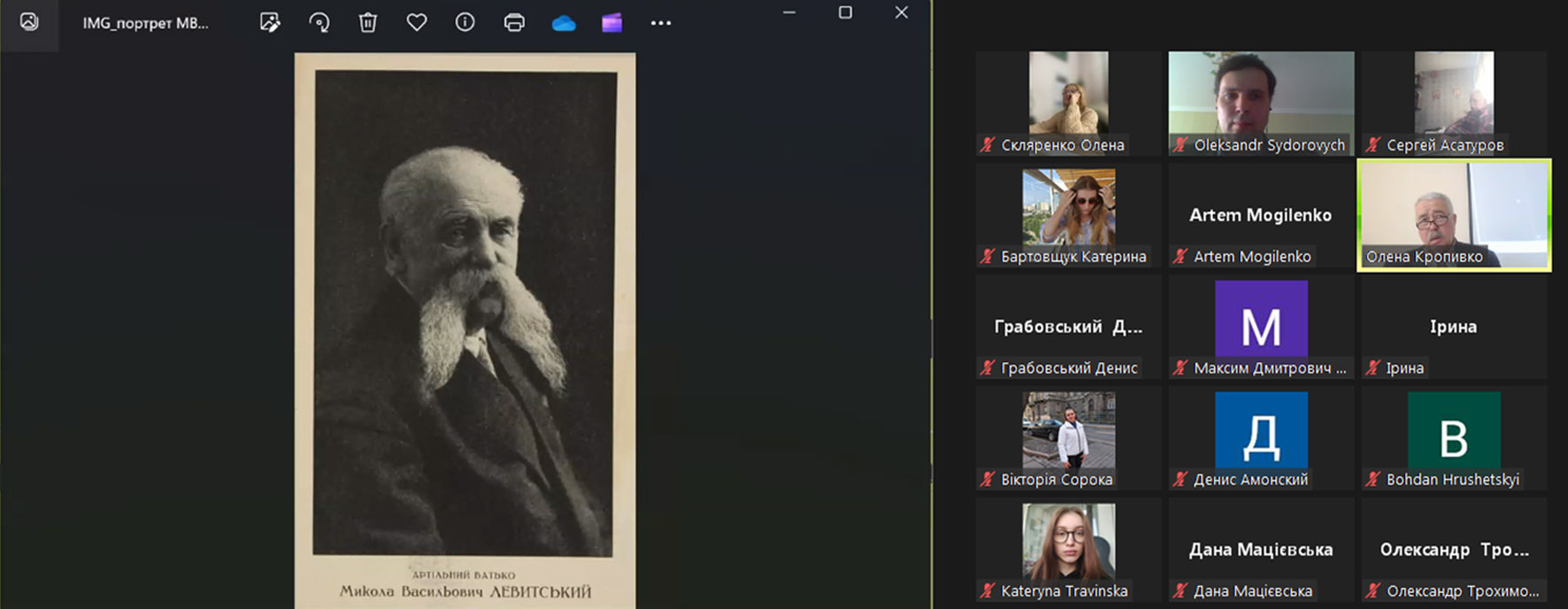Image resolution: width=1568 pixels, height=609 pixels.
Task: Open the purple Clipchamp icon in Photos toolbar
Action: (612, 23)
